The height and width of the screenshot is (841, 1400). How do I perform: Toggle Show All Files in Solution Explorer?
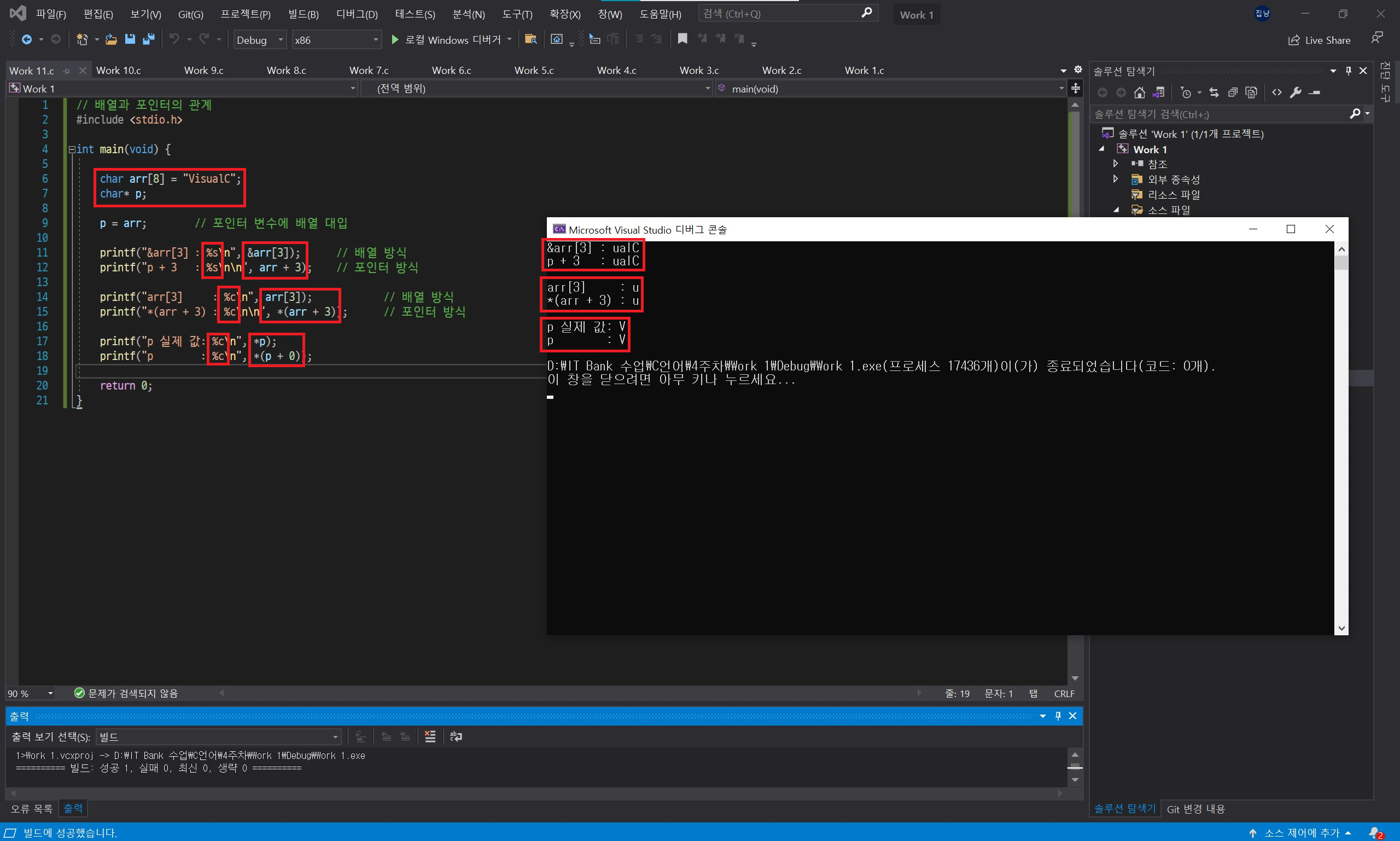coord(1252,92)
